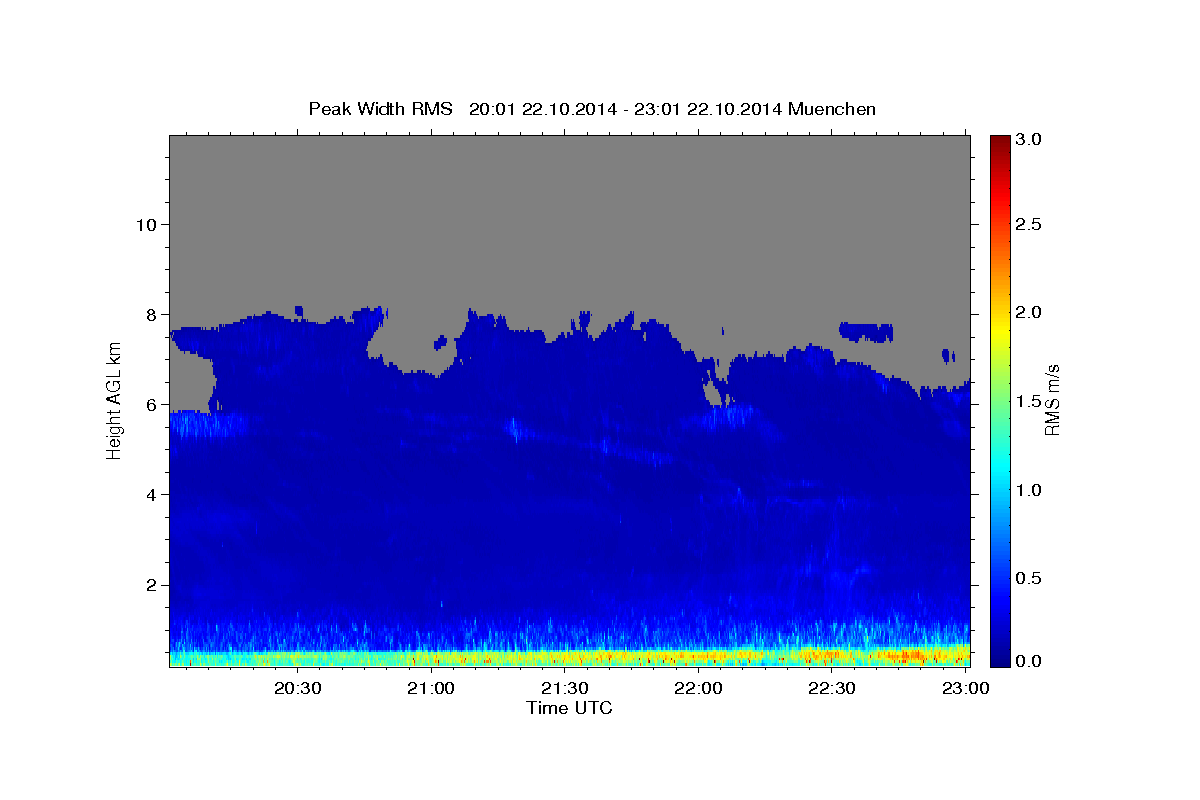Click the "Time UTC" axis label
This screenshot has height=800, width=1200.
coord(569,708)
